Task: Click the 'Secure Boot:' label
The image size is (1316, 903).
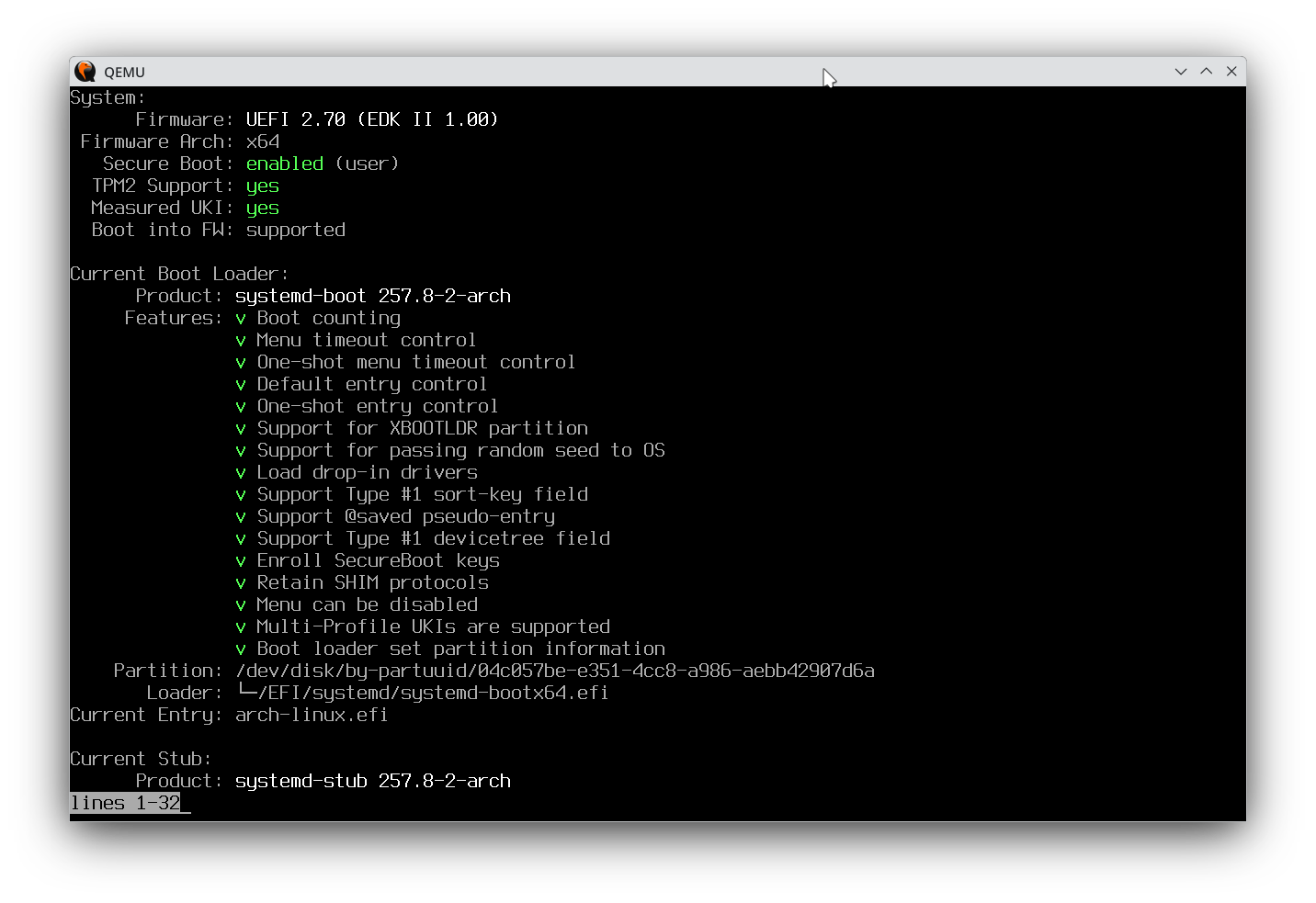Action: coord(168,164)
